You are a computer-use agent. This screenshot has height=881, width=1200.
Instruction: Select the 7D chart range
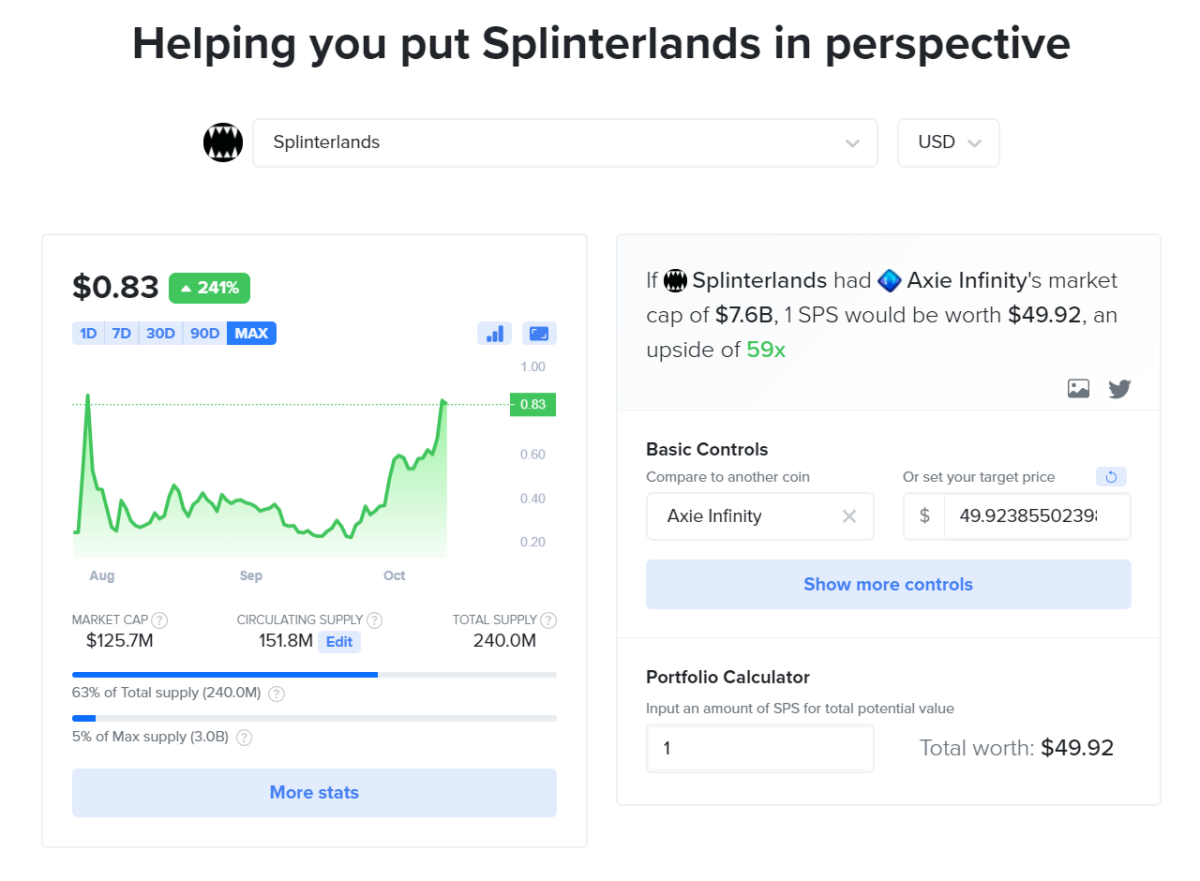pyautogui.click(x=122, y=333)
